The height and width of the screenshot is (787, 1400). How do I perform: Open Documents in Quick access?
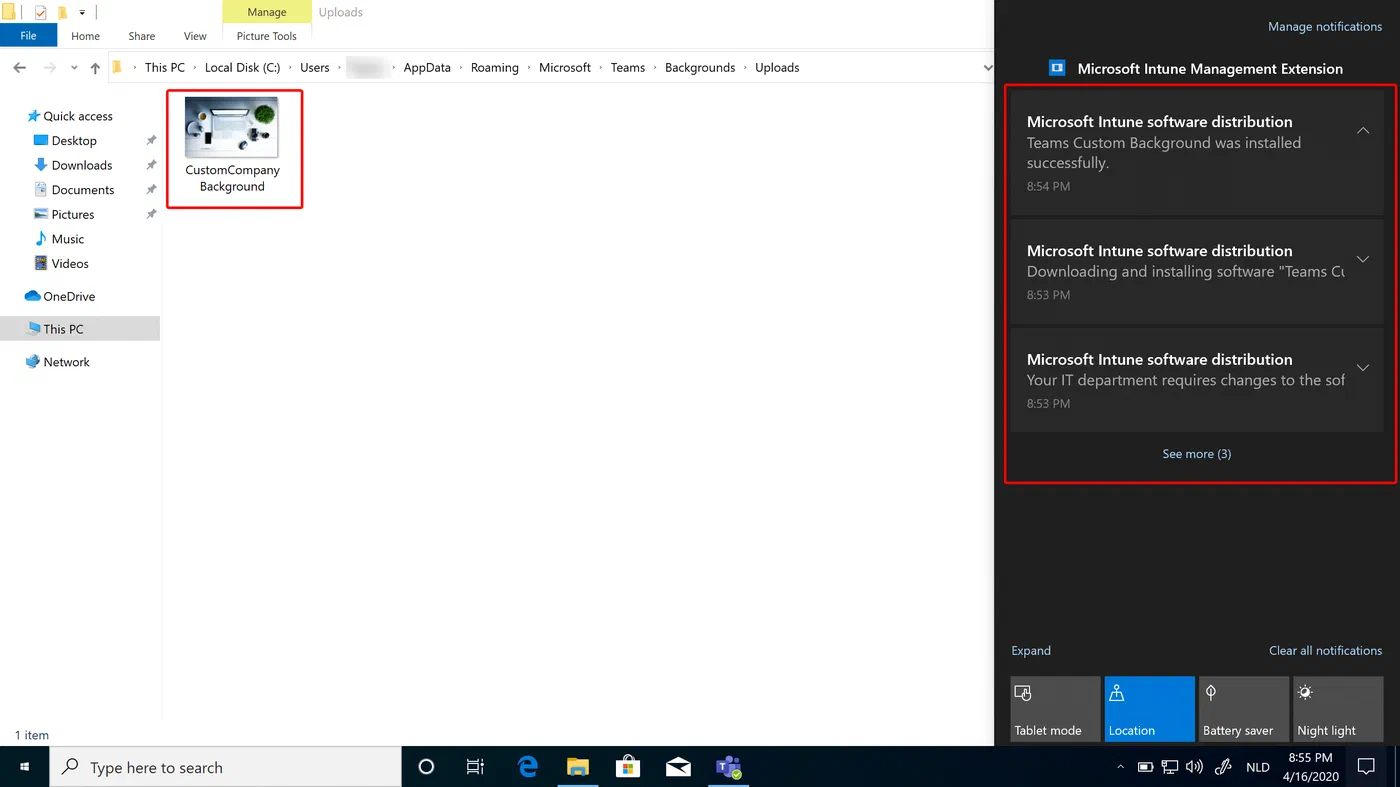point(83,190)
